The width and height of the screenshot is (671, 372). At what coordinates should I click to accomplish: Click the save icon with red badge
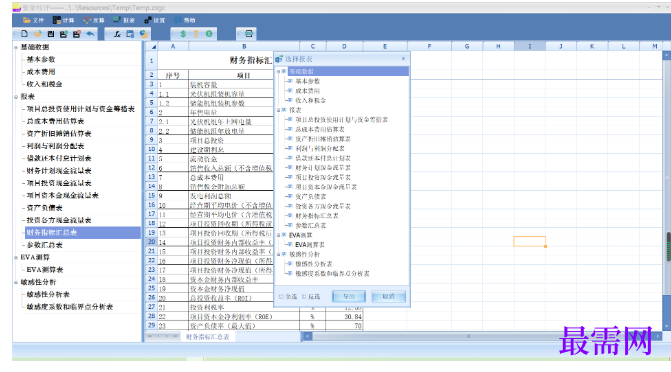[x=77, y=34]
